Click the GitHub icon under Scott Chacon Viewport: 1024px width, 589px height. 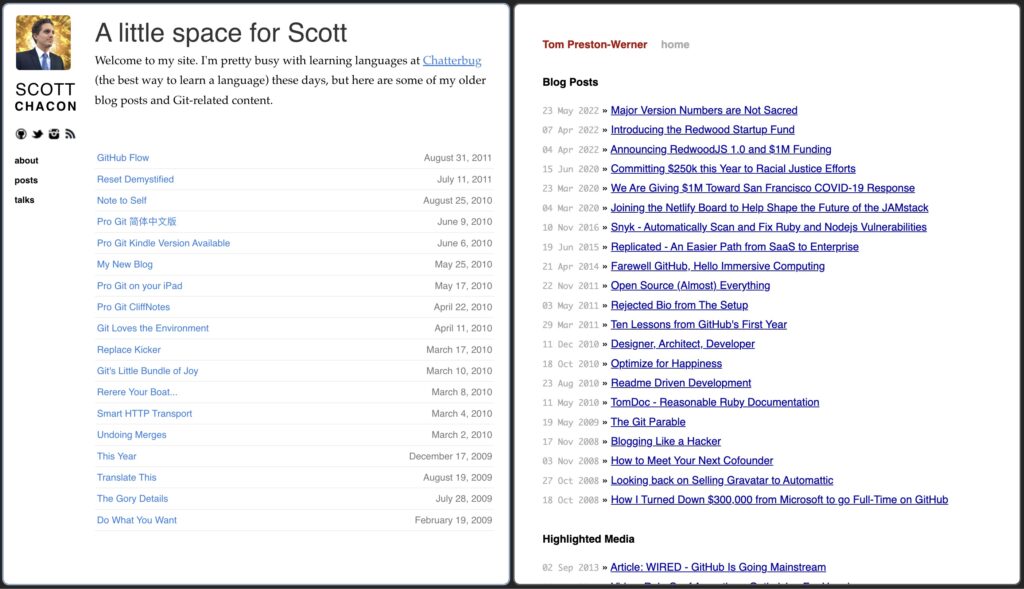pyautogui.click(x=21, y=134)
